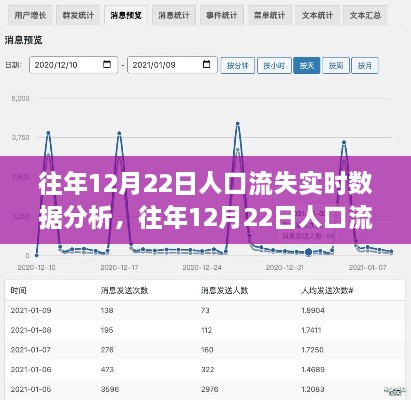
Task: Click the large highlighted data point near 2020-12-31
Action: (309, 252)
